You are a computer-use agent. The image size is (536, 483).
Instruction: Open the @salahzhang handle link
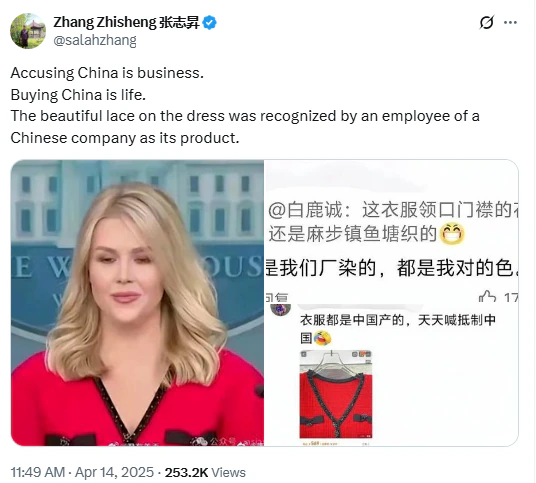click(x=95, y=40)
